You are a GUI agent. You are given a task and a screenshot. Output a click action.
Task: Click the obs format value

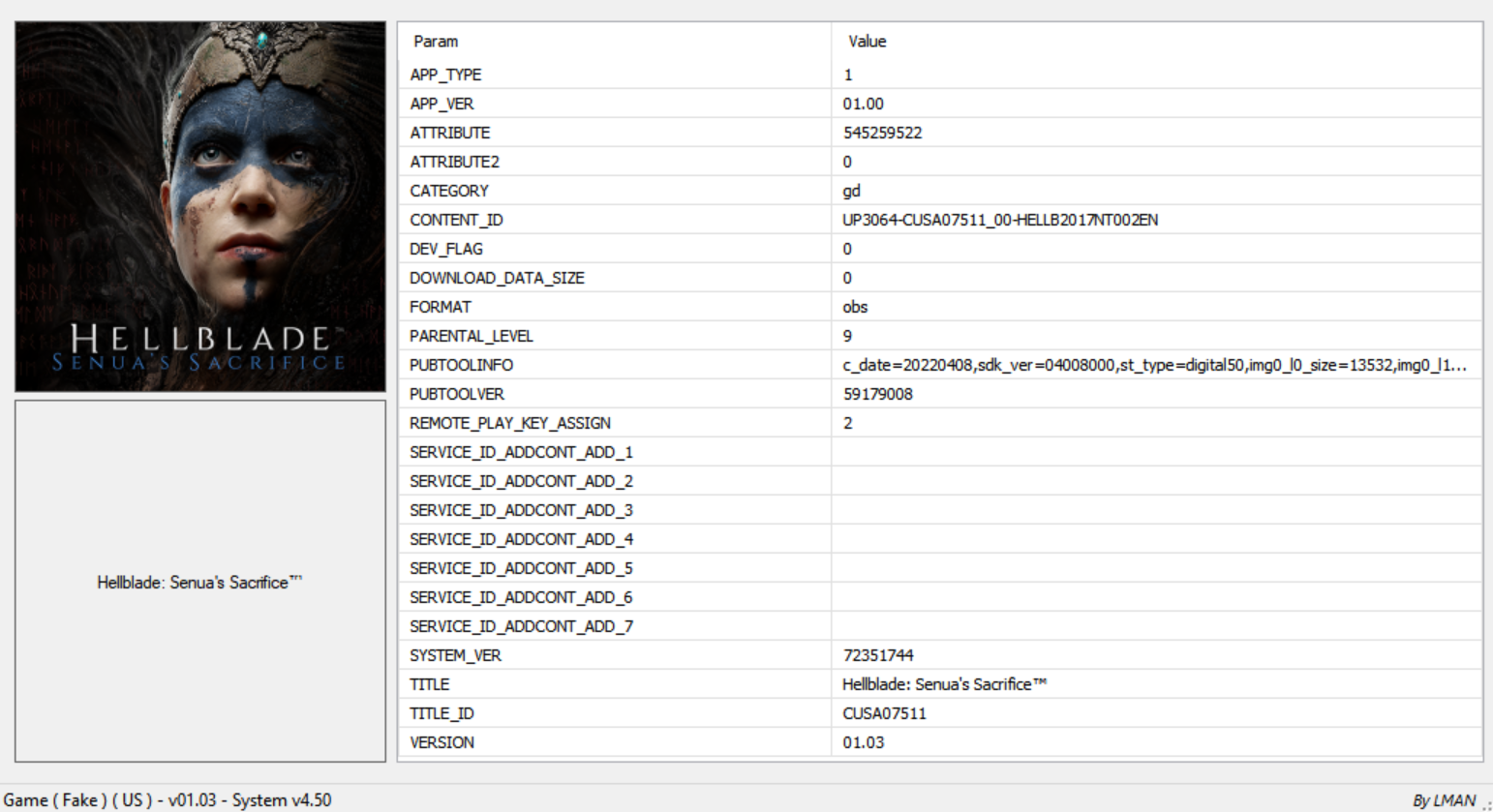(855, 307)
